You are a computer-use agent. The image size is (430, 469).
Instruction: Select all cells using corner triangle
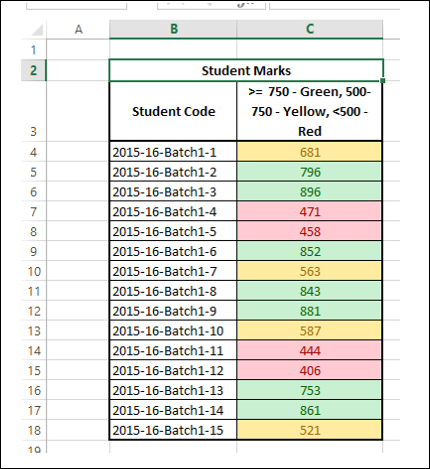[37, 30]
